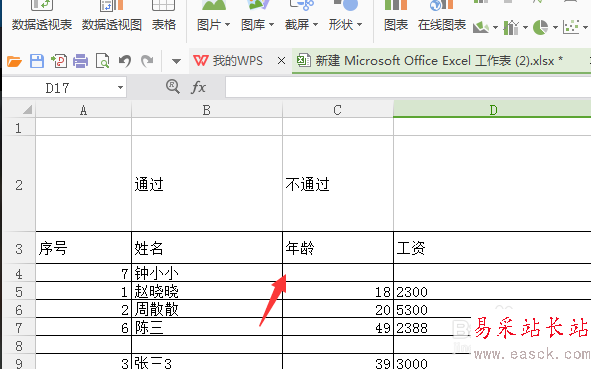Click the cell with name 钟小小

click(207, 273)
